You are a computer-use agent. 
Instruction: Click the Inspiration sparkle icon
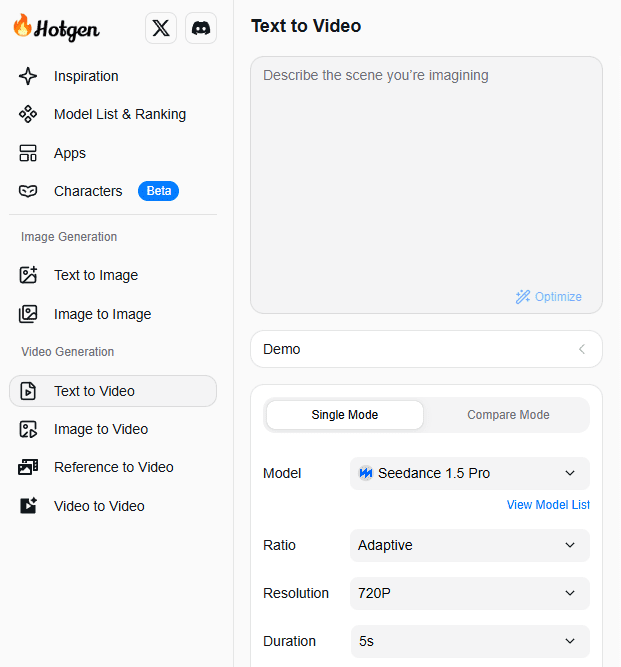[28, 76]
